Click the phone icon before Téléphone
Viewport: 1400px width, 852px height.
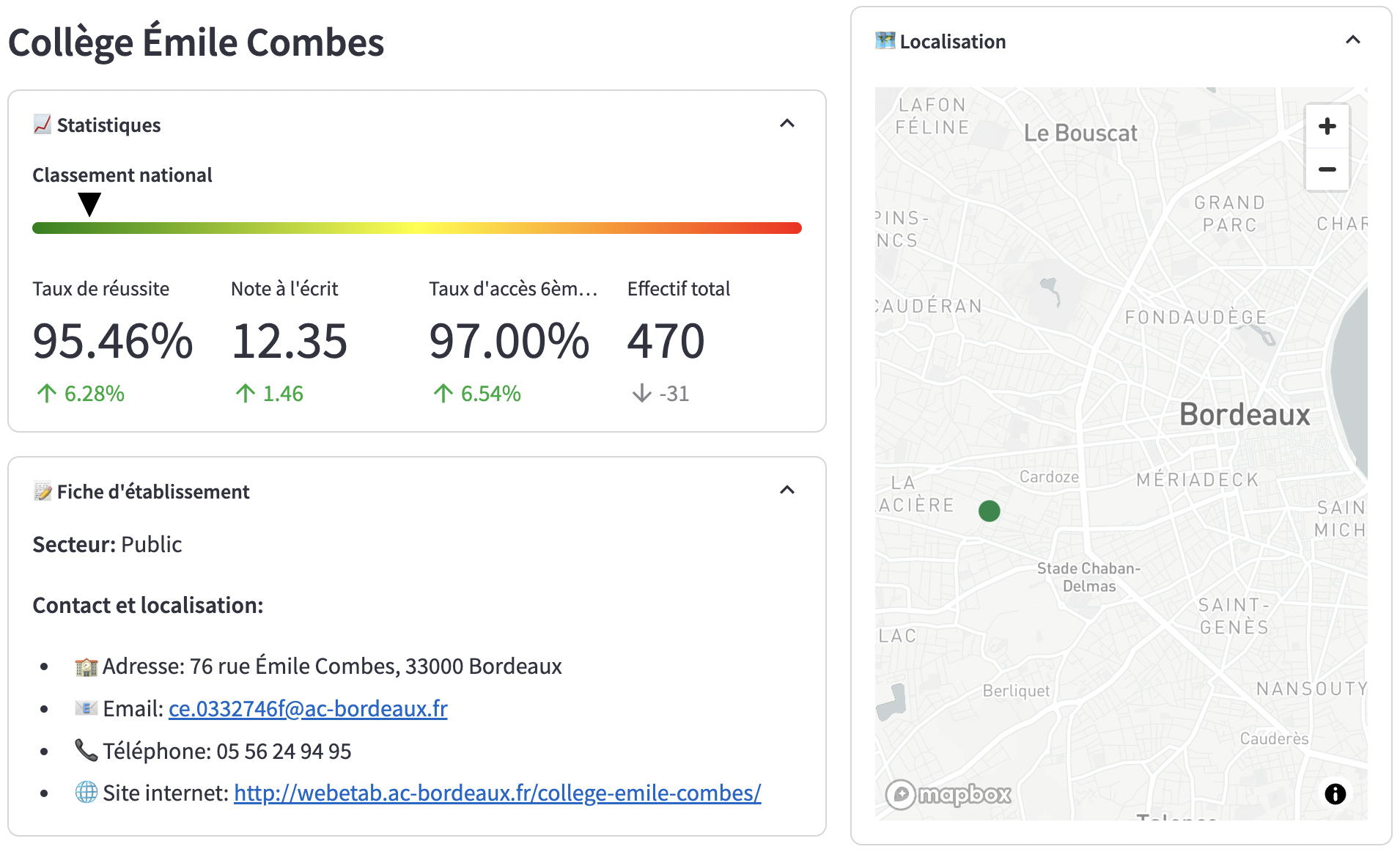point(86,750)
